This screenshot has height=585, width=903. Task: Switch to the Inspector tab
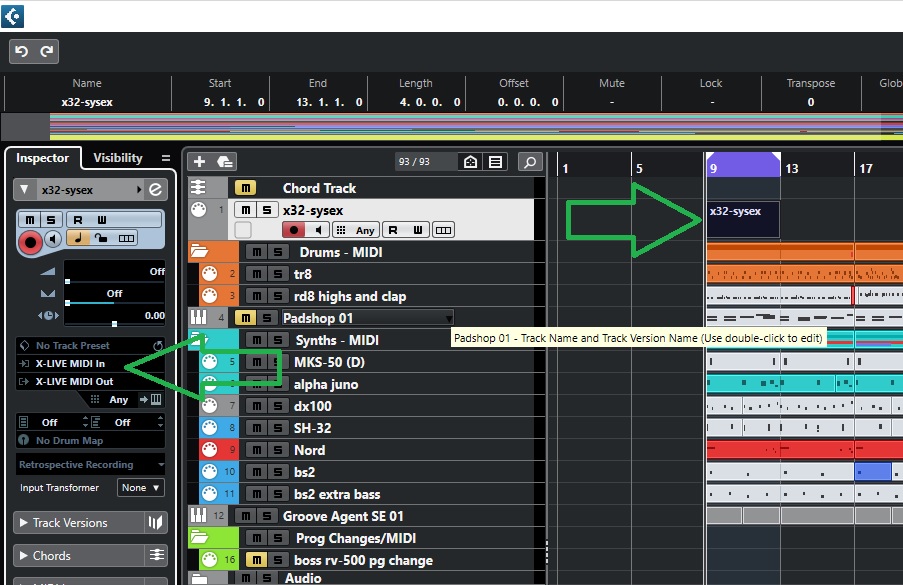pyautogui.click(x=43, y=158)
